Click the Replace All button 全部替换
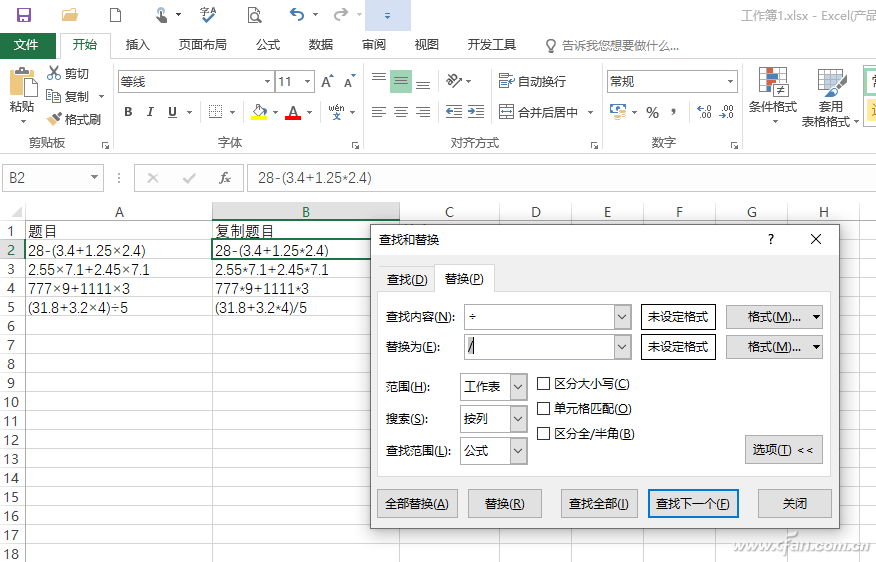The width and height of the screenshot is (876, 562). [x=417, y=504]
